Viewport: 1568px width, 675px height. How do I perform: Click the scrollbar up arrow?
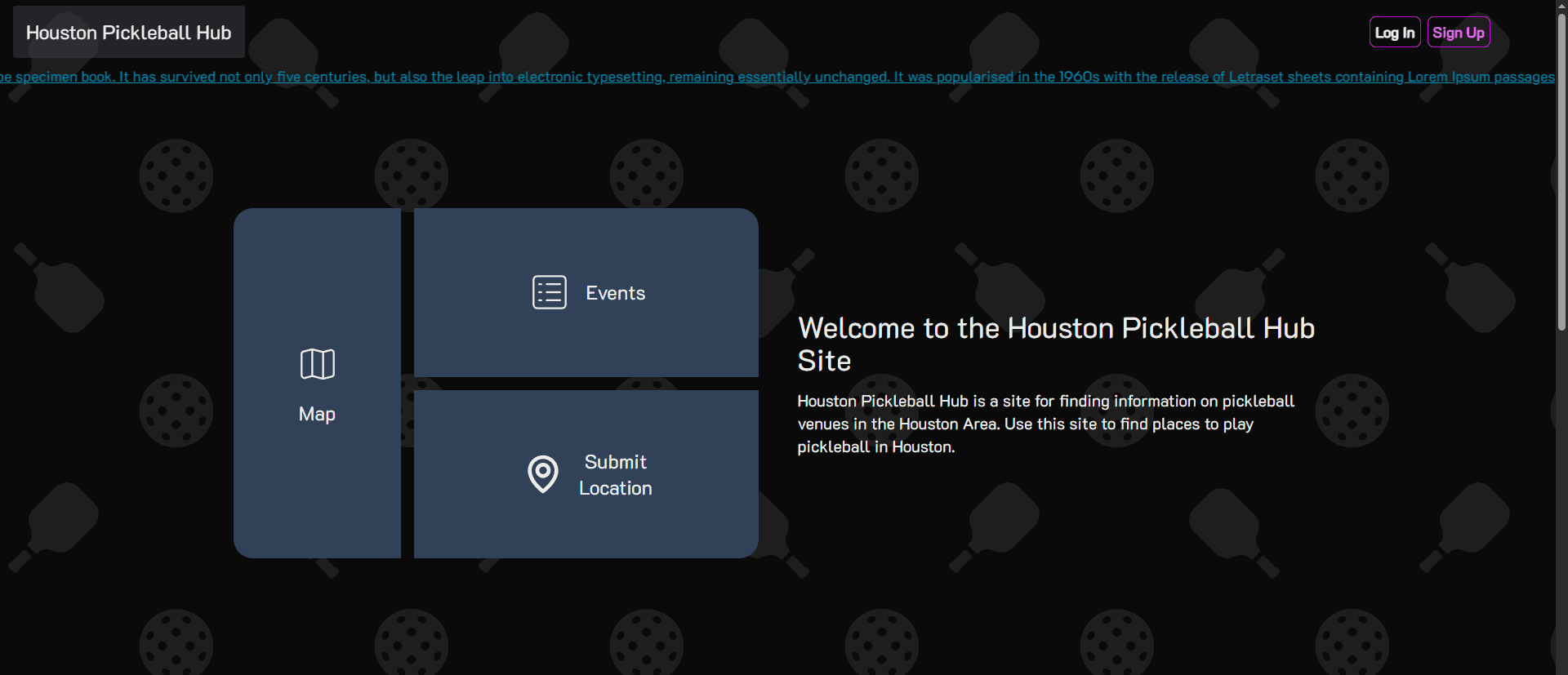(1561, 6)
